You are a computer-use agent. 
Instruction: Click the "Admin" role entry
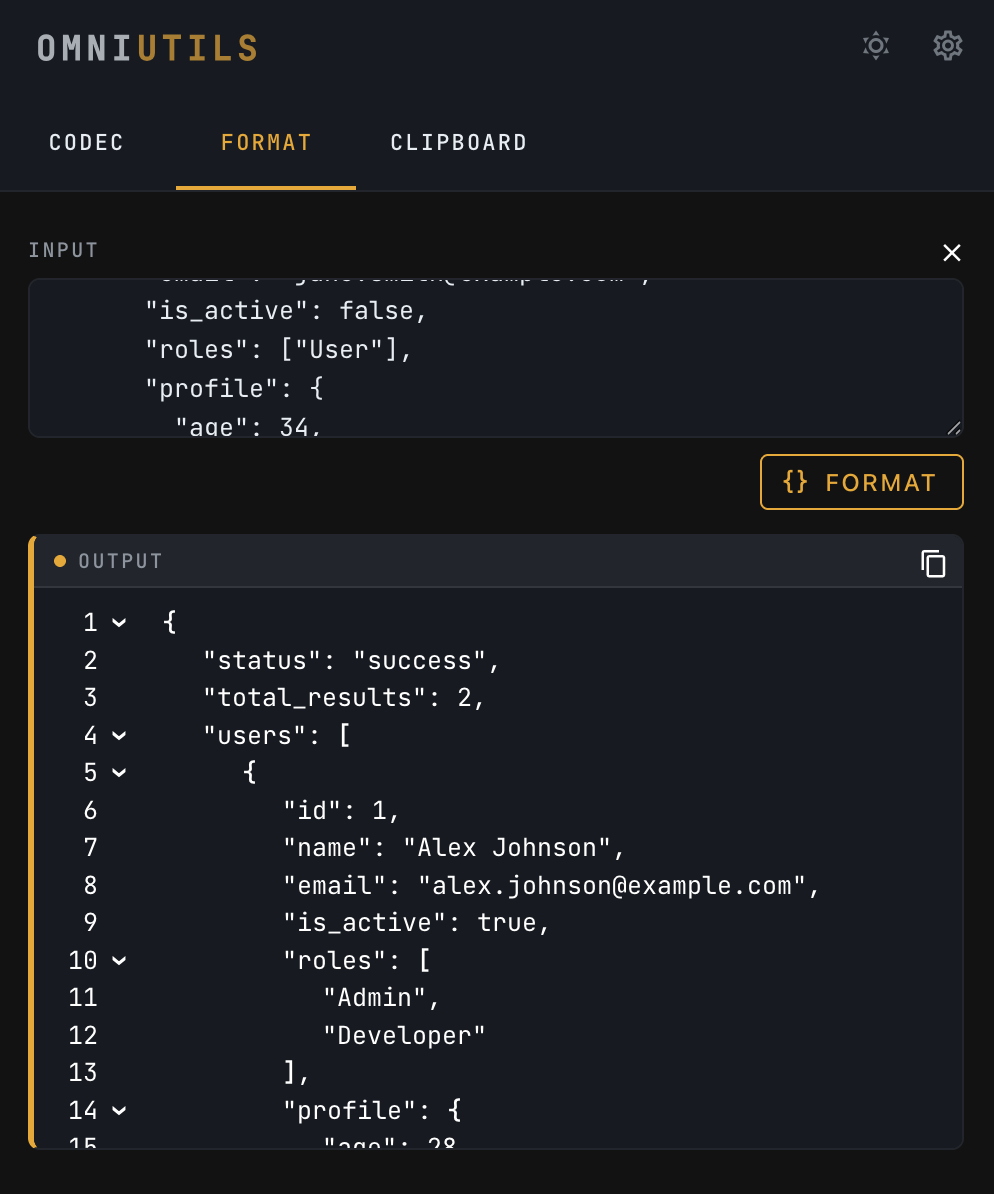click(382, 998)
